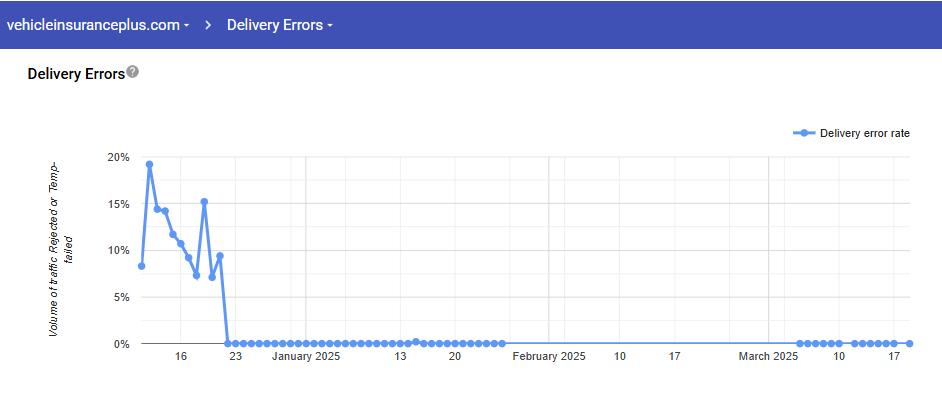Open the vehicleinsuranceplus.com domain dropdown

(x=98, y=25)
